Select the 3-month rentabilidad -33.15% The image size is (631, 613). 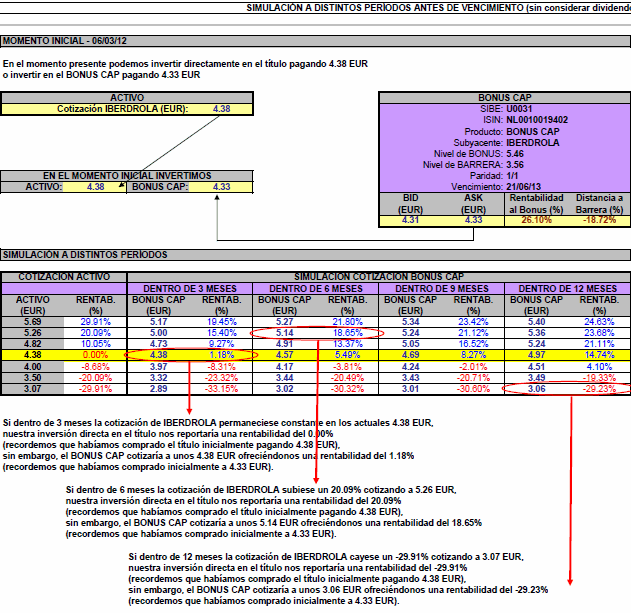click(x=222, y=388)
